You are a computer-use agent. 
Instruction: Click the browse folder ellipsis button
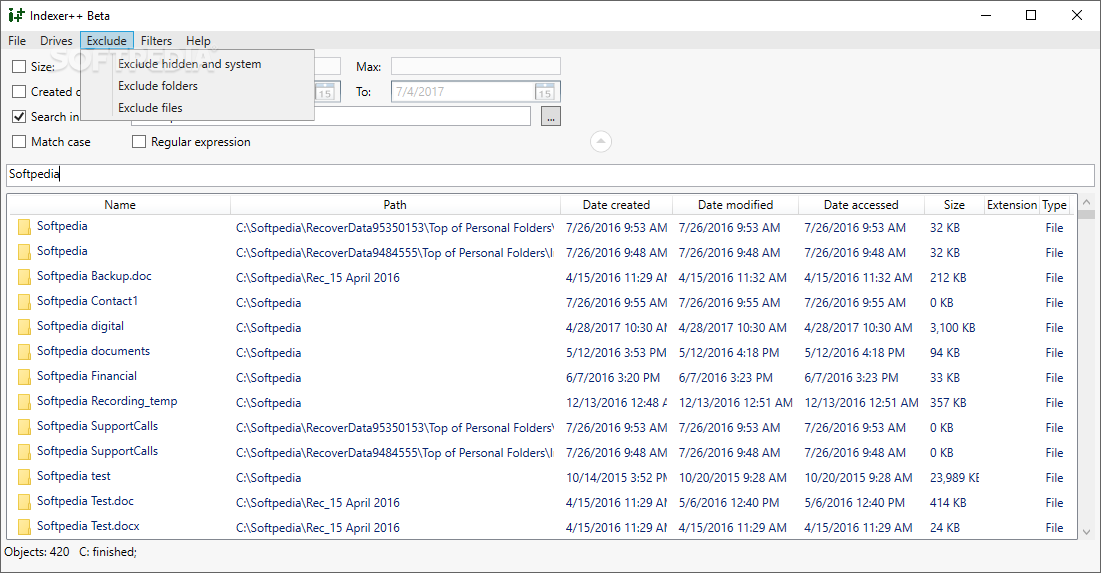[x=550, y=117]
